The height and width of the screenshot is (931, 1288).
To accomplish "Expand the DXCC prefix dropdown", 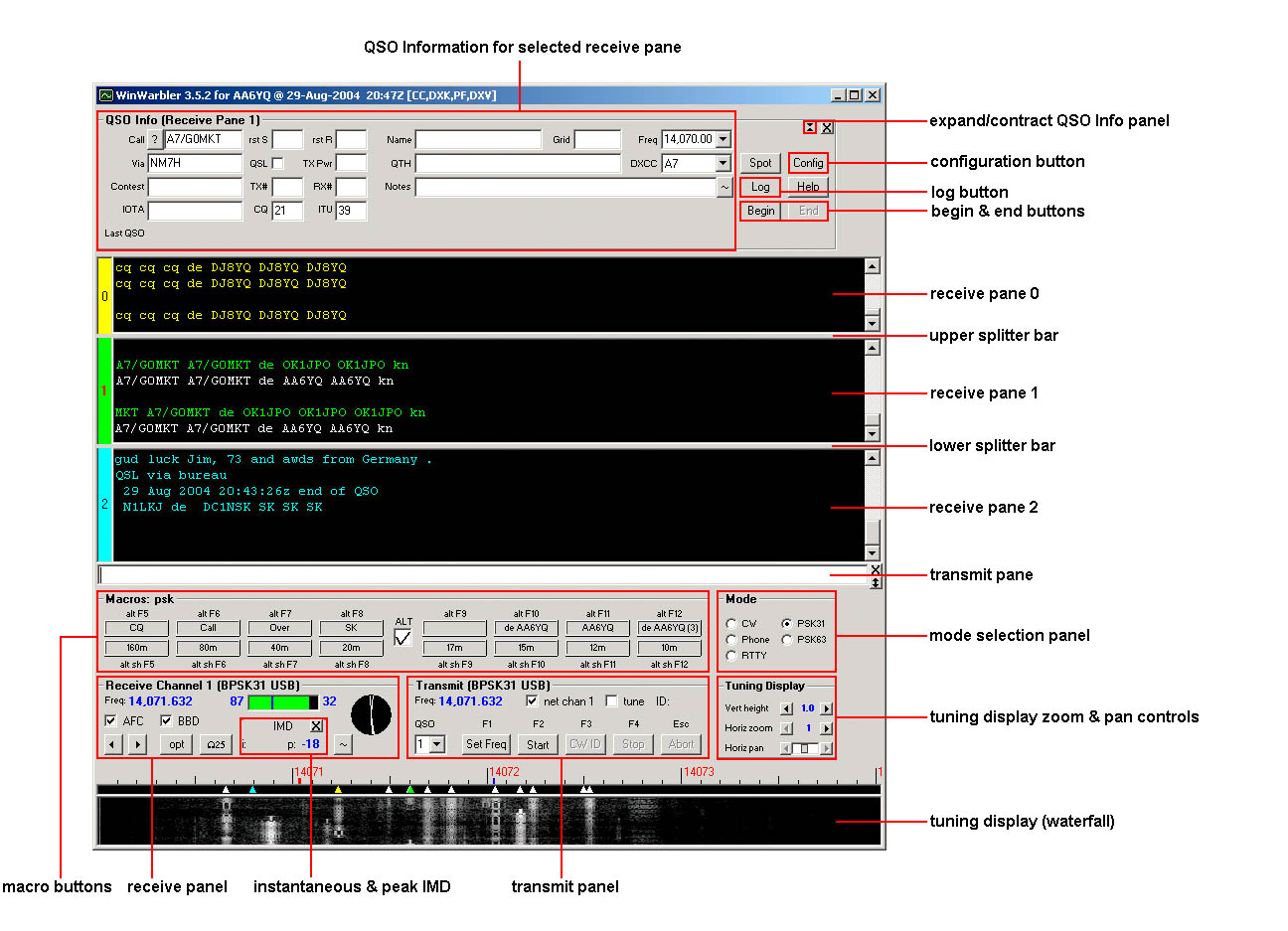I will 724,164.
